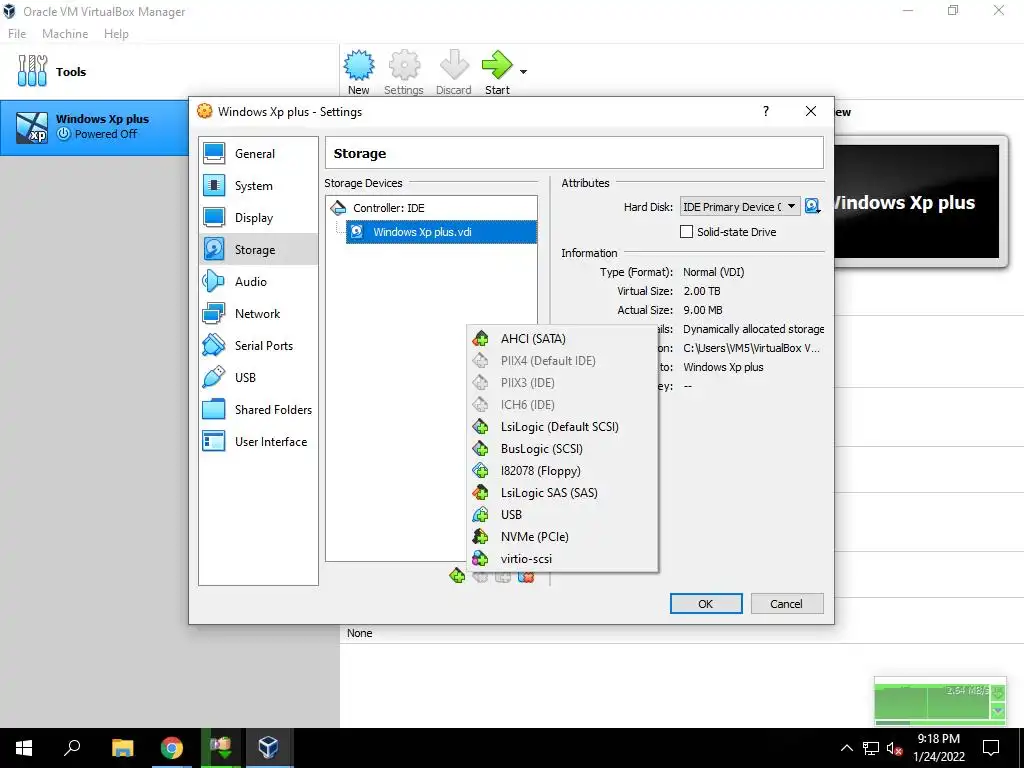This screenshot has width=1024, height=768.
Task: Open Windows Start menu
Action: tap(24, 748)
